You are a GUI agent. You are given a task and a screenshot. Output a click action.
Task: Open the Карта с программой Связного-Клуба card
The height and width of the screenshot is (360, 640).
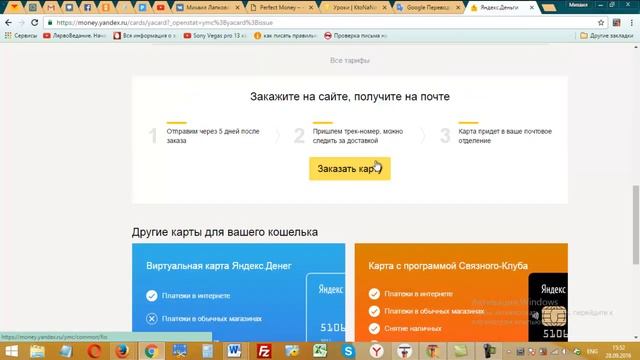coord(461,292)
